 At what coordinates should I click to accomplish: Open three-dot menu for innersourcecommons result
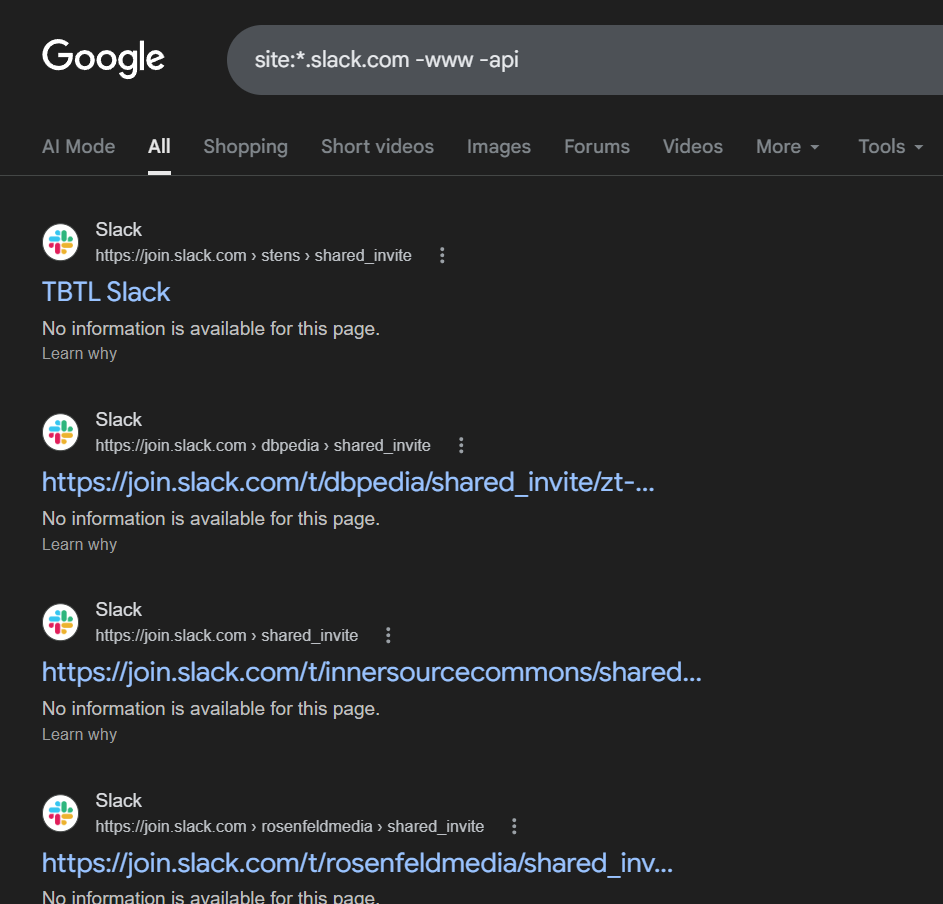point(388,635)
